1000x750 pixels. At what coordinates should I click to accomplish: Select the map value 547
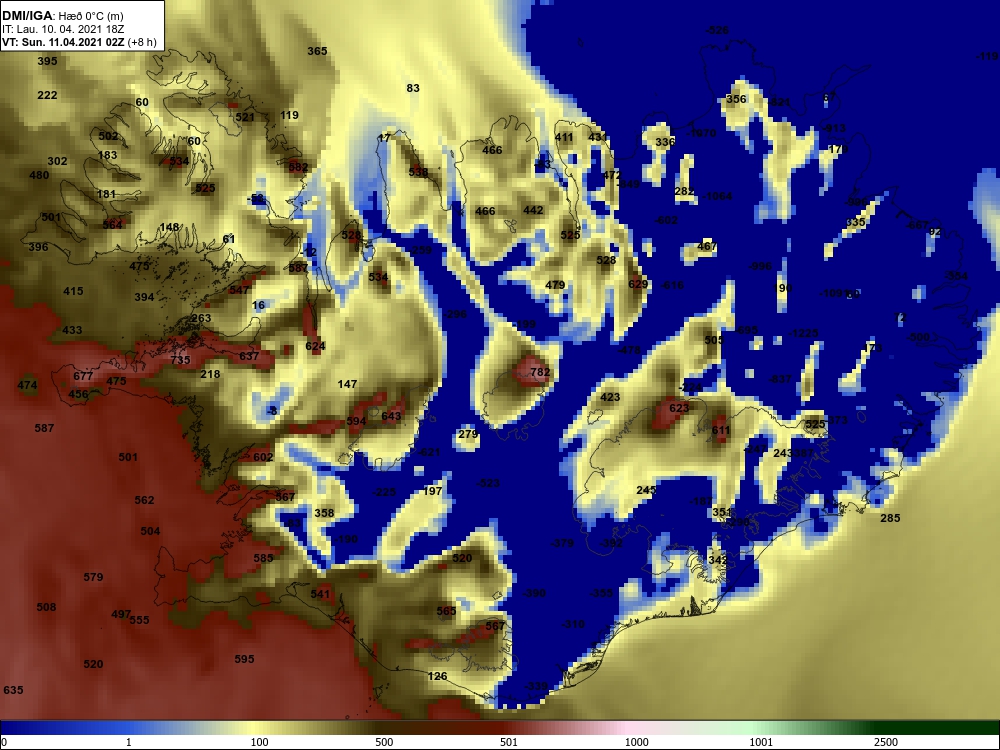239,290
